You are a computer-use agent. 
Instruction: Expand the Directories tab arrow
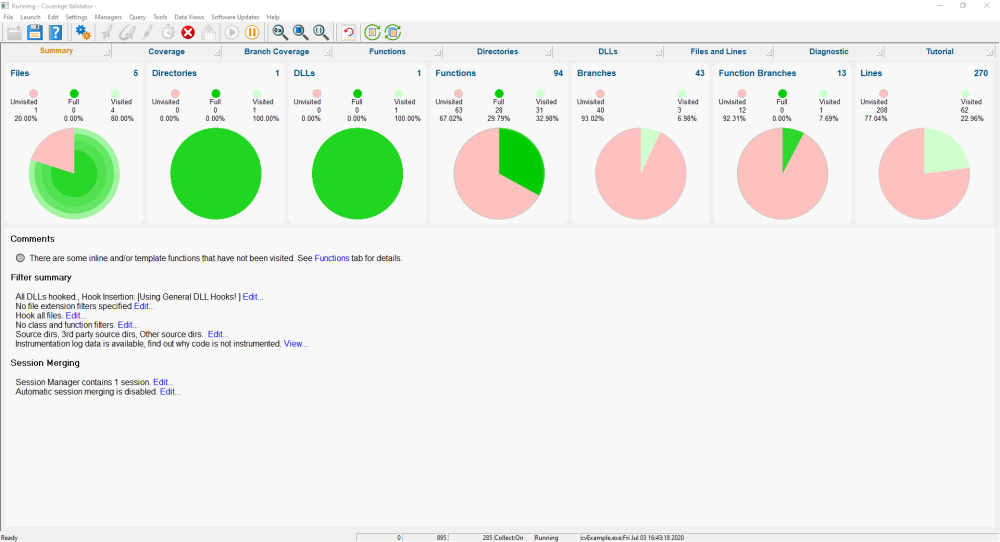coord(548,52)
